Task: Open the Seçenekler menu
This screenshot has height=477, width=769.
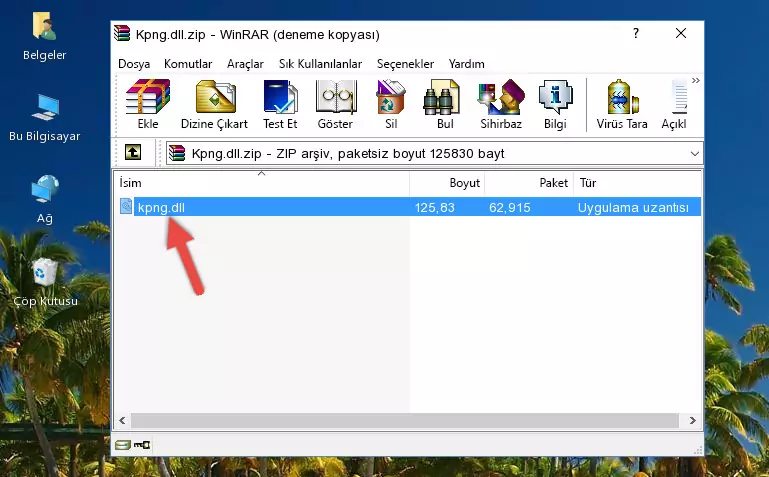Action: 405,64
